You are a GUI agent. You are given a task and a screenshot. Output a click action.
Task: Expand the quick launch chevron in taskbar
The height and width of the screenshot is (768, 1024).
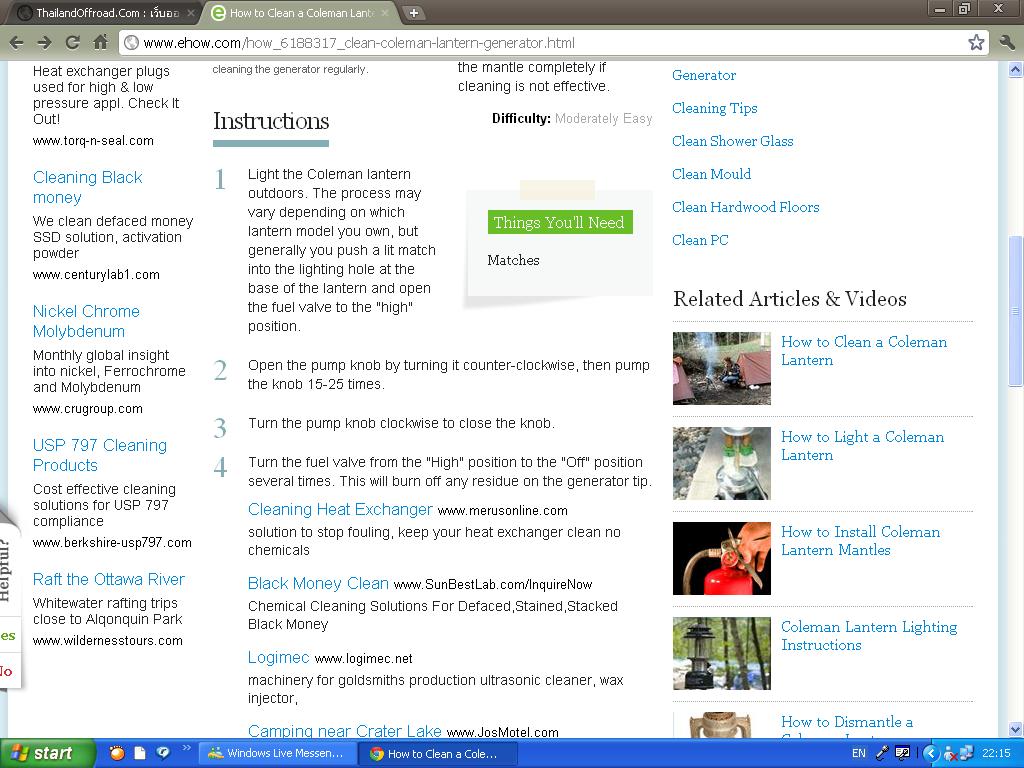184,753
